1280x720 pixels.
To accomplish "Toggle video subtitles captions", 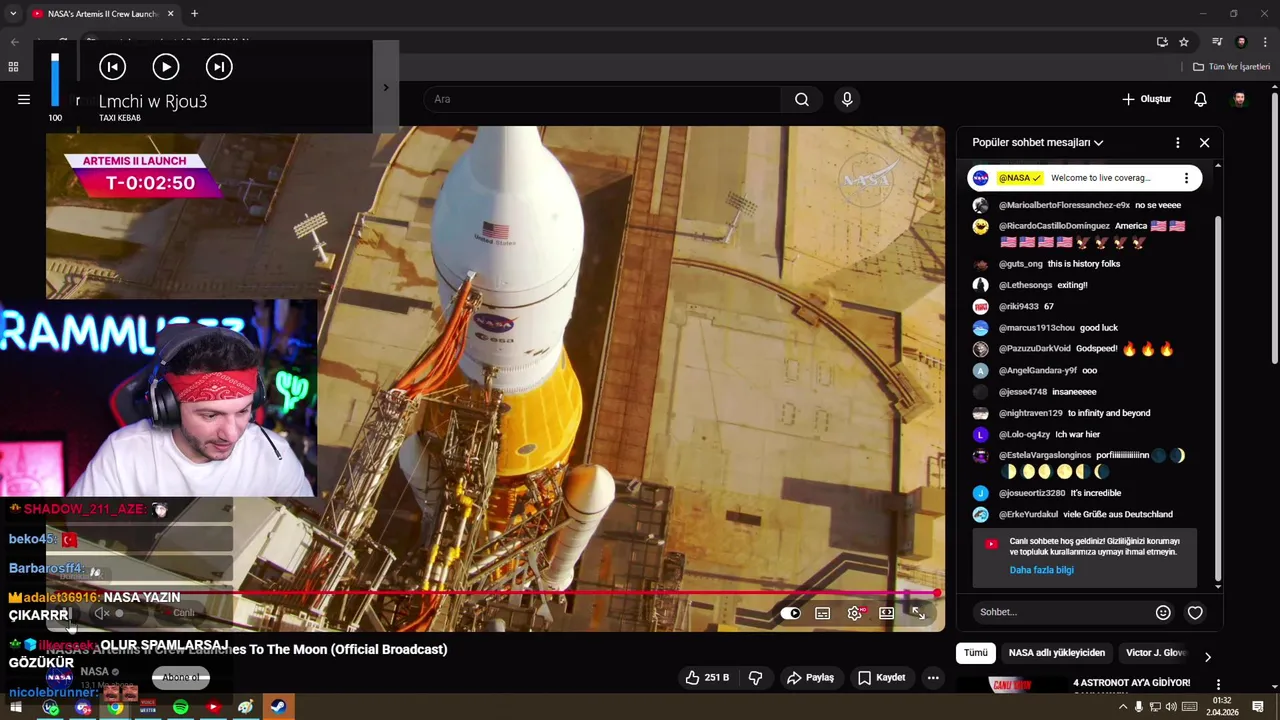I will (x=822, y=613).
